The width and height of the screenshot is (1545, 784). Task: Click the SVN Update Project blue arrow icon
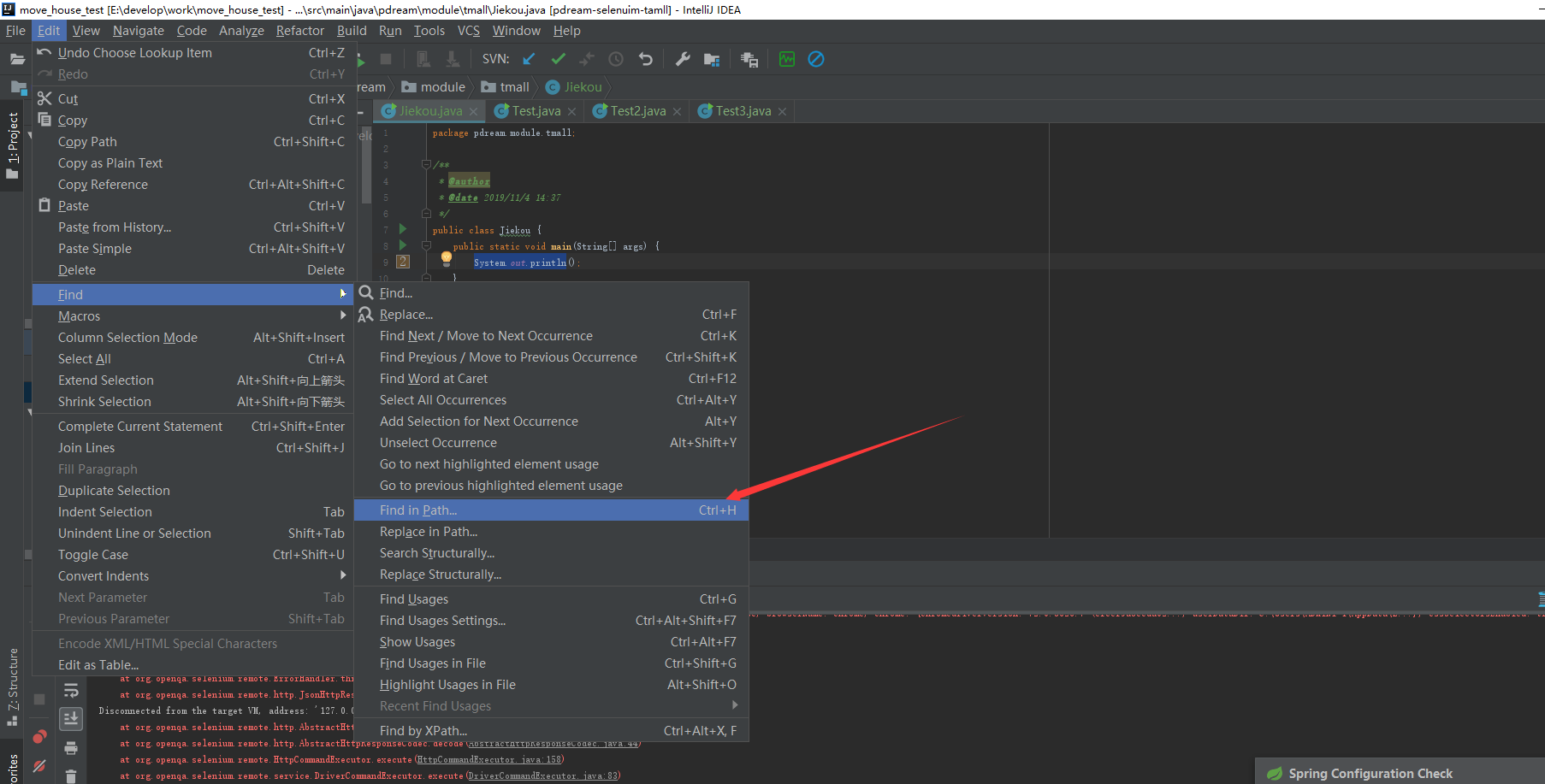tap(529, 59)
